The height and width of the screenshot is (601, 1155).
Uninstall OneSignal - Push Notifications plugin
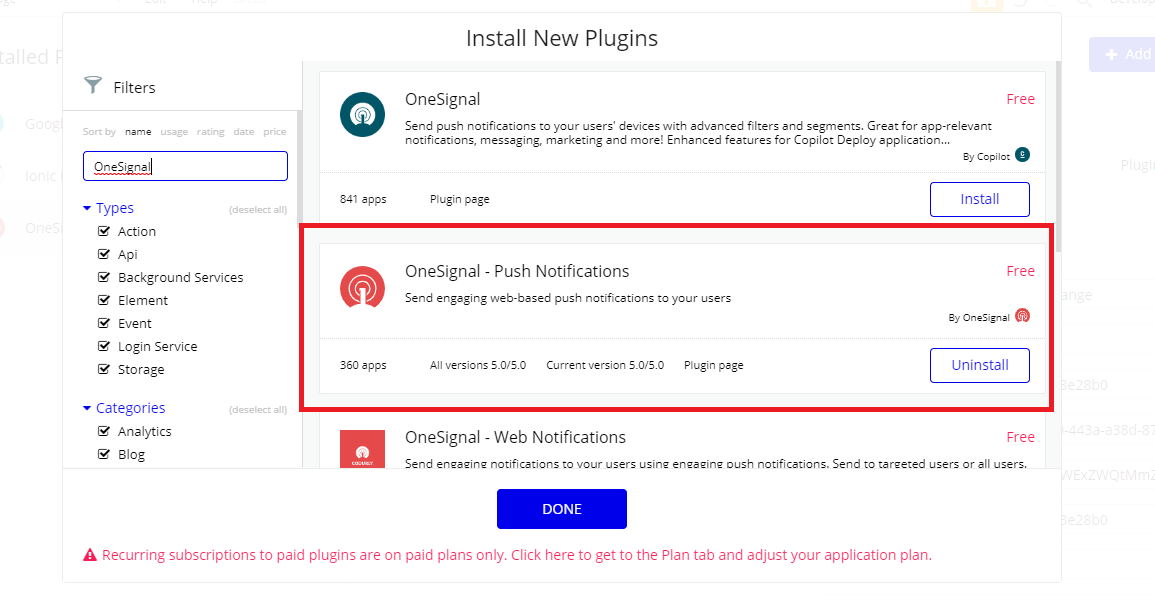979,365
